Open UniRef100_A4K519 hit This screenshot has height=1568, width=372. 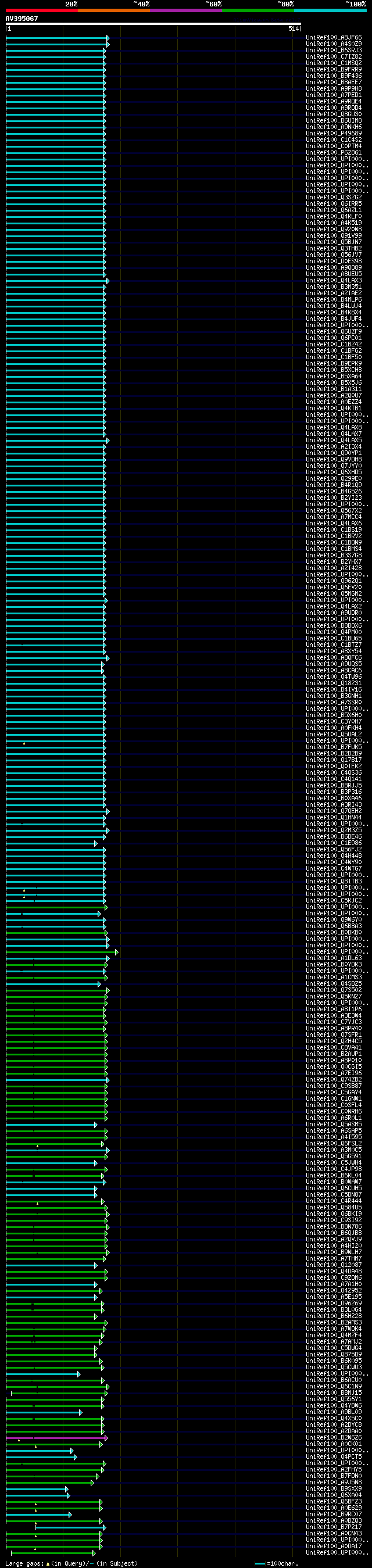[334, 223]
